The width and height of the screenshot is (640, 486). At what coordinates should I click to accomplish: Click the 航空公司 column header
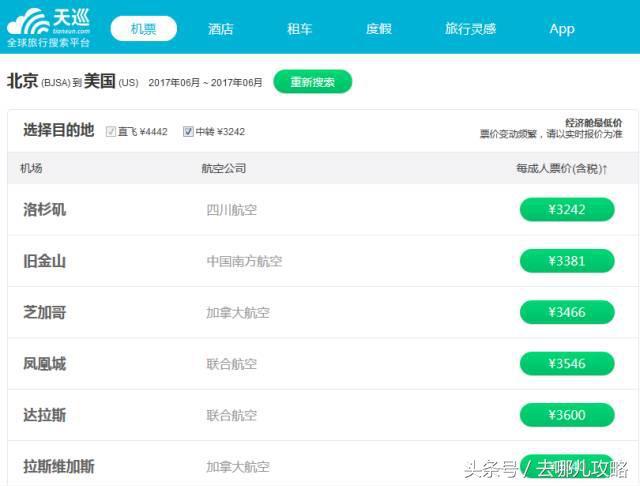coord(224,169)
